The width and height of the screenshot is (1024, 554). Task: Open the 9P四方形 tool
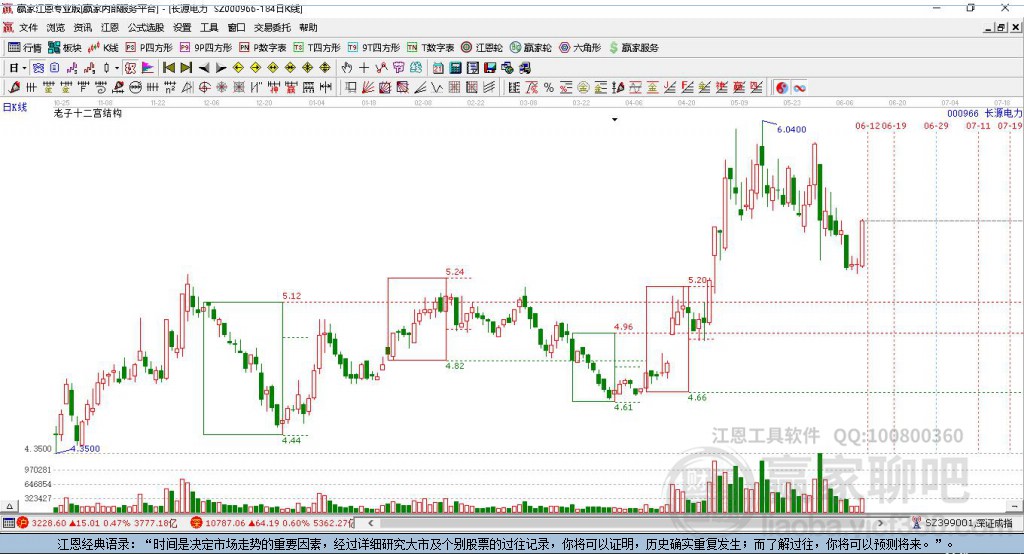(x=206, y=48)
